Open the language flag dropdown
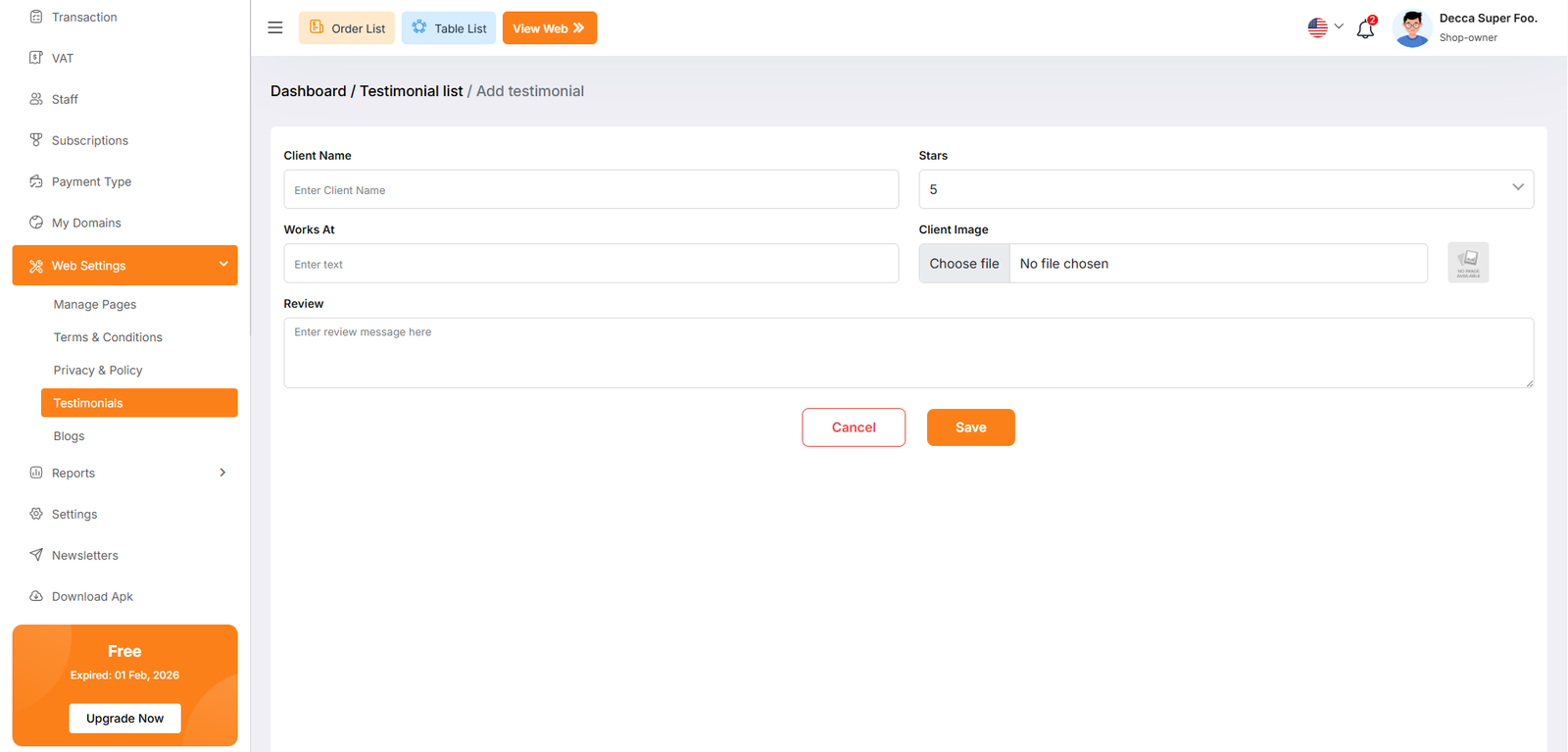1568x752 pixels. 1325,27
